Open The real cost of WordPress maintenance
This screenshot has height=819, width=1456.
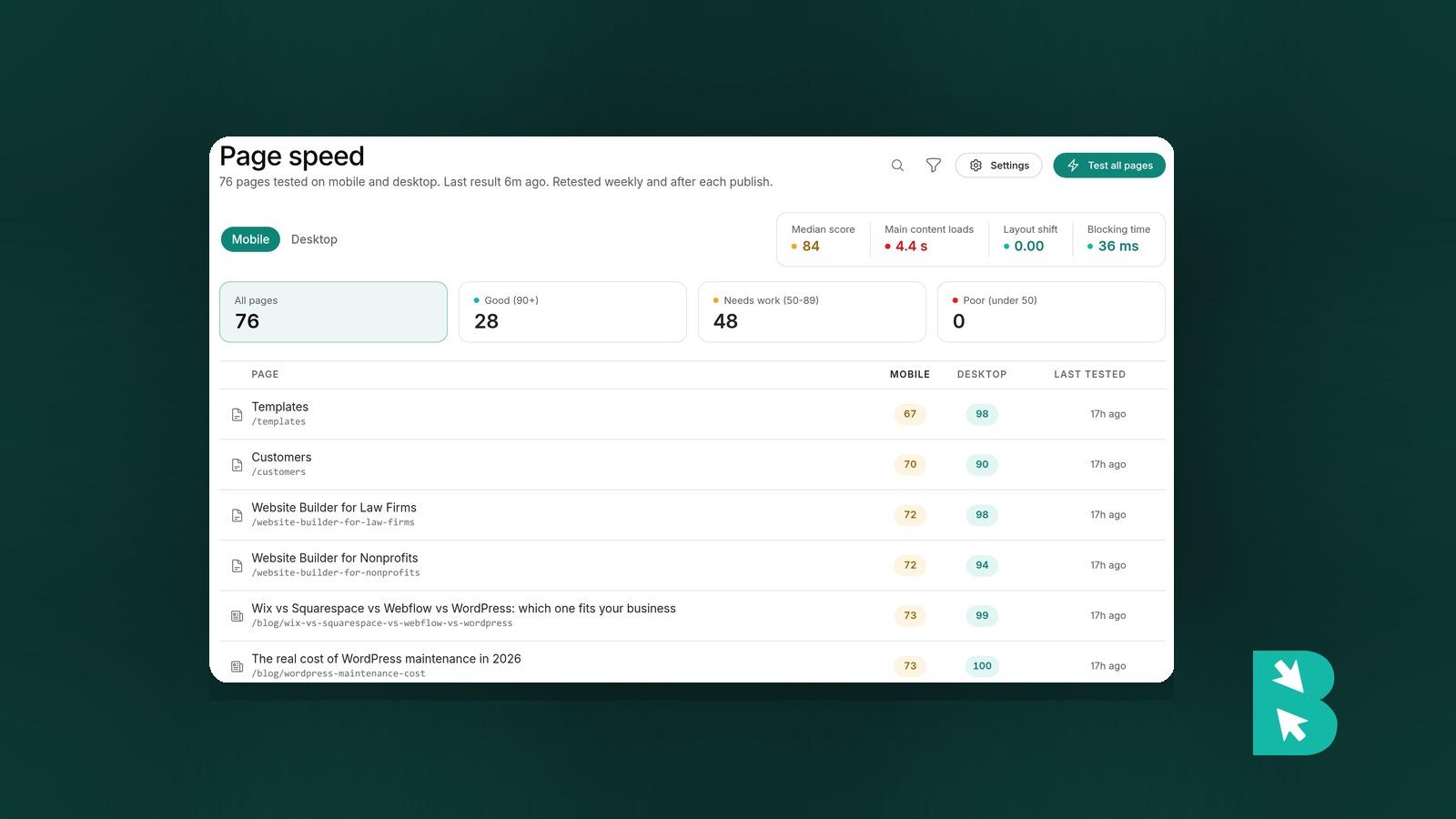[x=387, y=659]
